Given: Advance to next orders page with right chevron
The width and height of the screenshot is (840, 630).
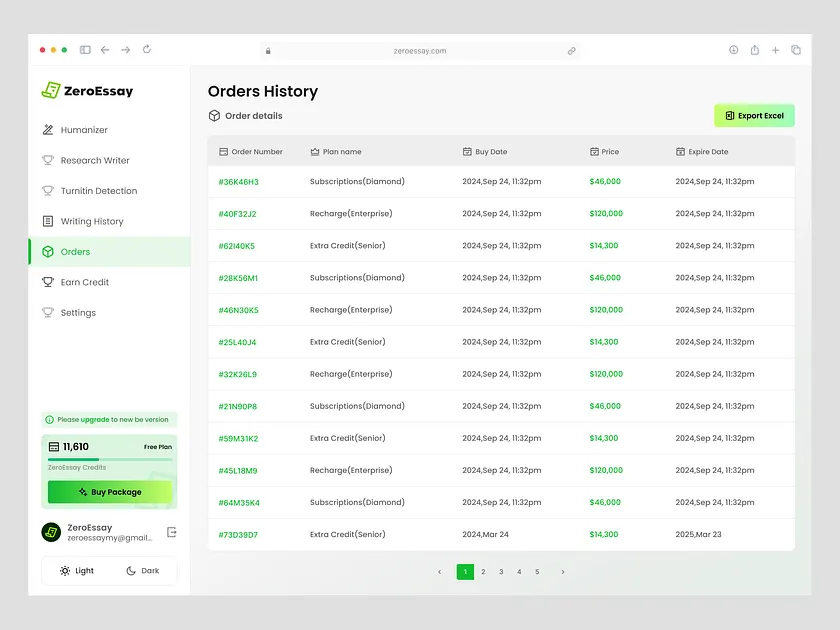Looking at the screenshot, I should point(562,571).
